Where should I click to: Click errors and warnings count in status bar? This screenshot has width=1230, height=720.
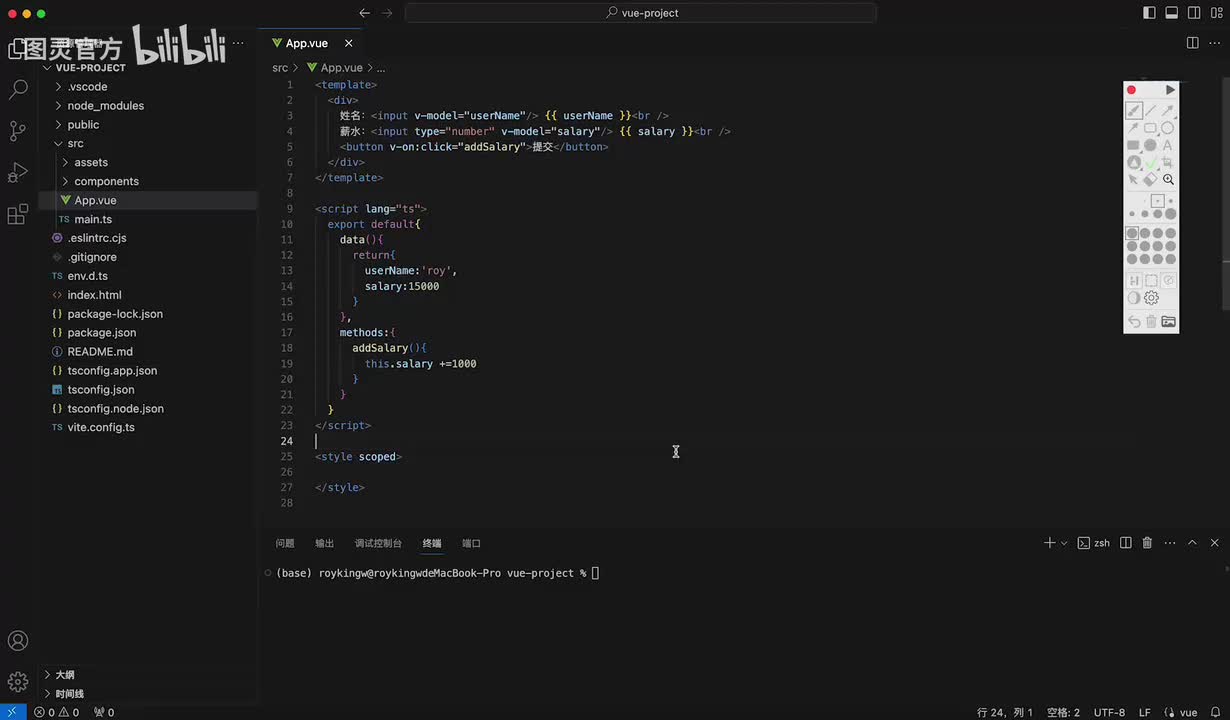[56, 712]
